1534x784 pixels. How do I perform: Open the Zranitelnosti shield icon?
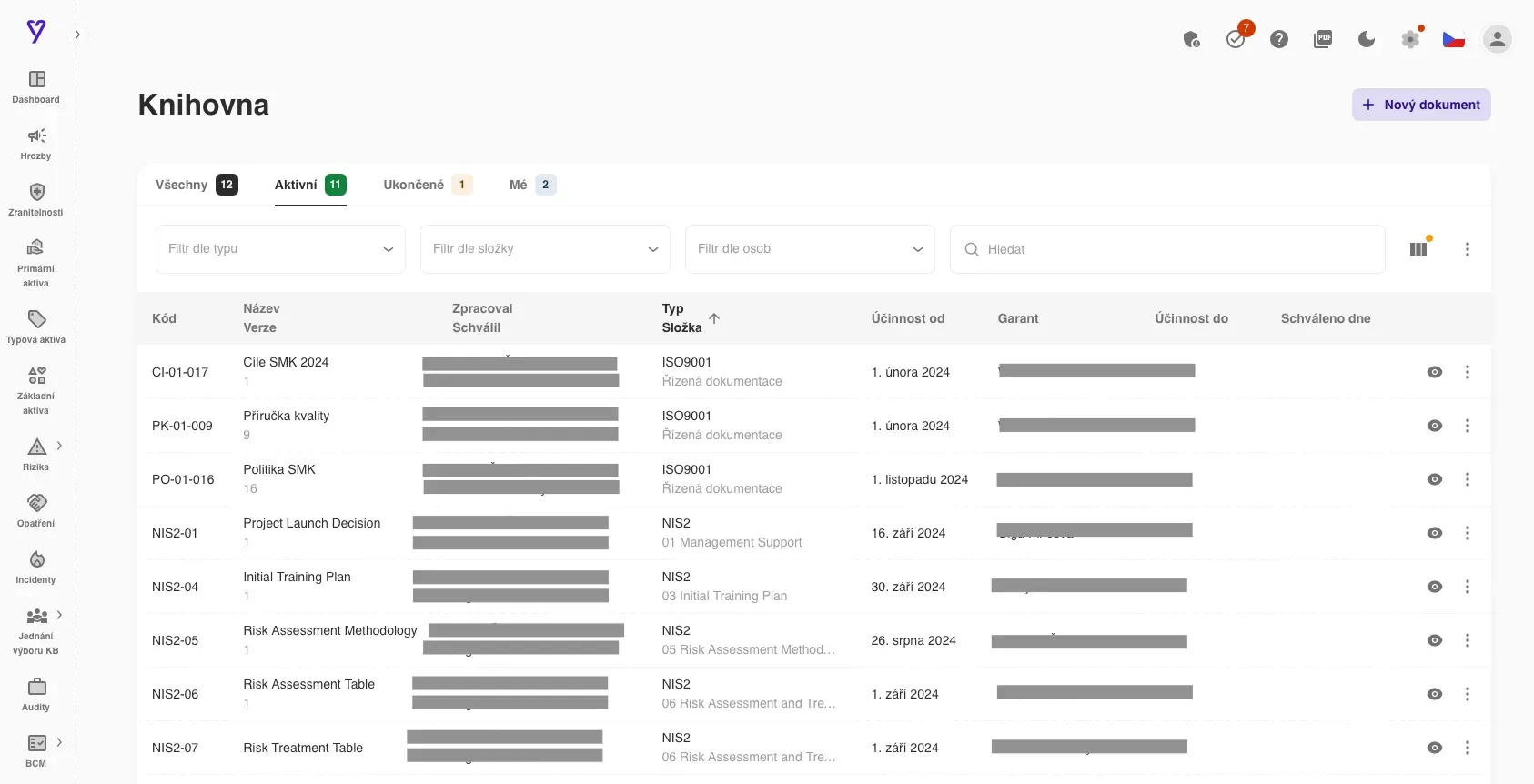coord(36,192)
